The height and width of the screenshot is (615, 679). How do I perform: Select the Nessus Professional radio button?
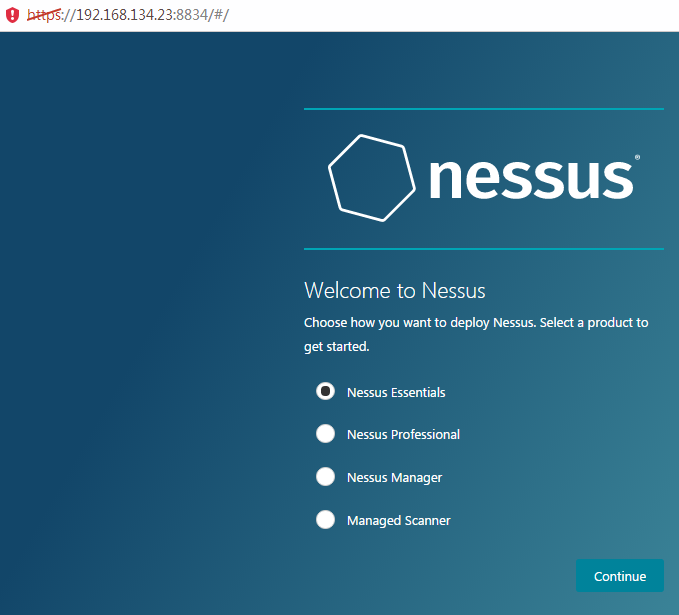[325, 434]
